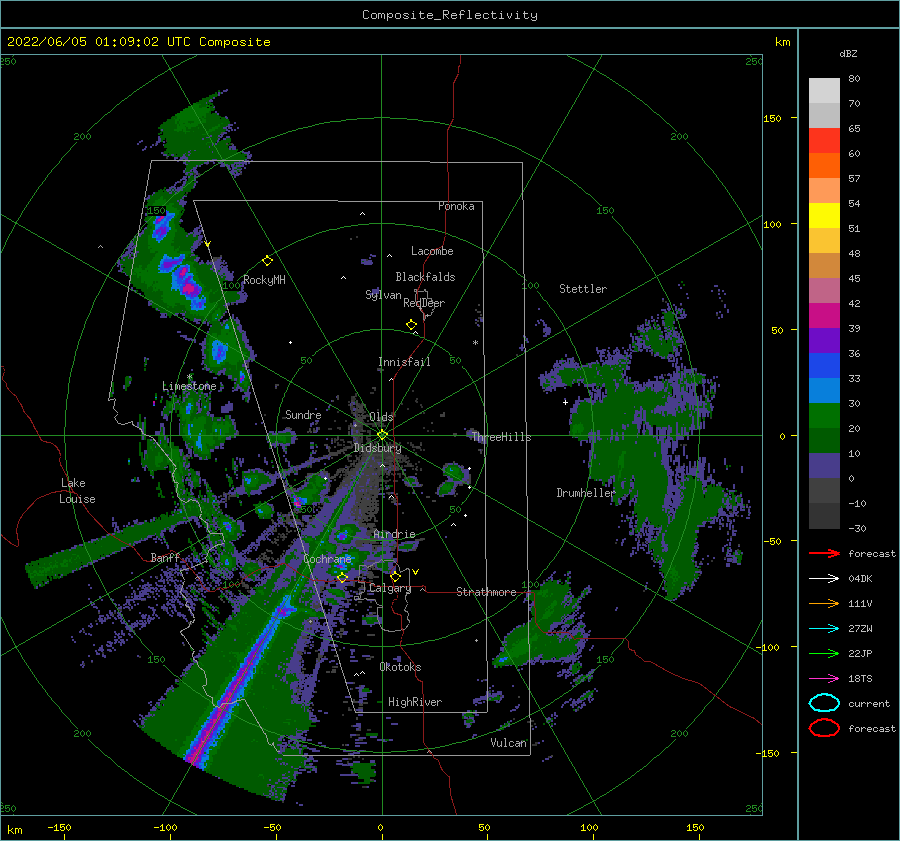Click the dBZ scale heading
Image resolution: width=900 pixels, height=841 pixels.
848,53
